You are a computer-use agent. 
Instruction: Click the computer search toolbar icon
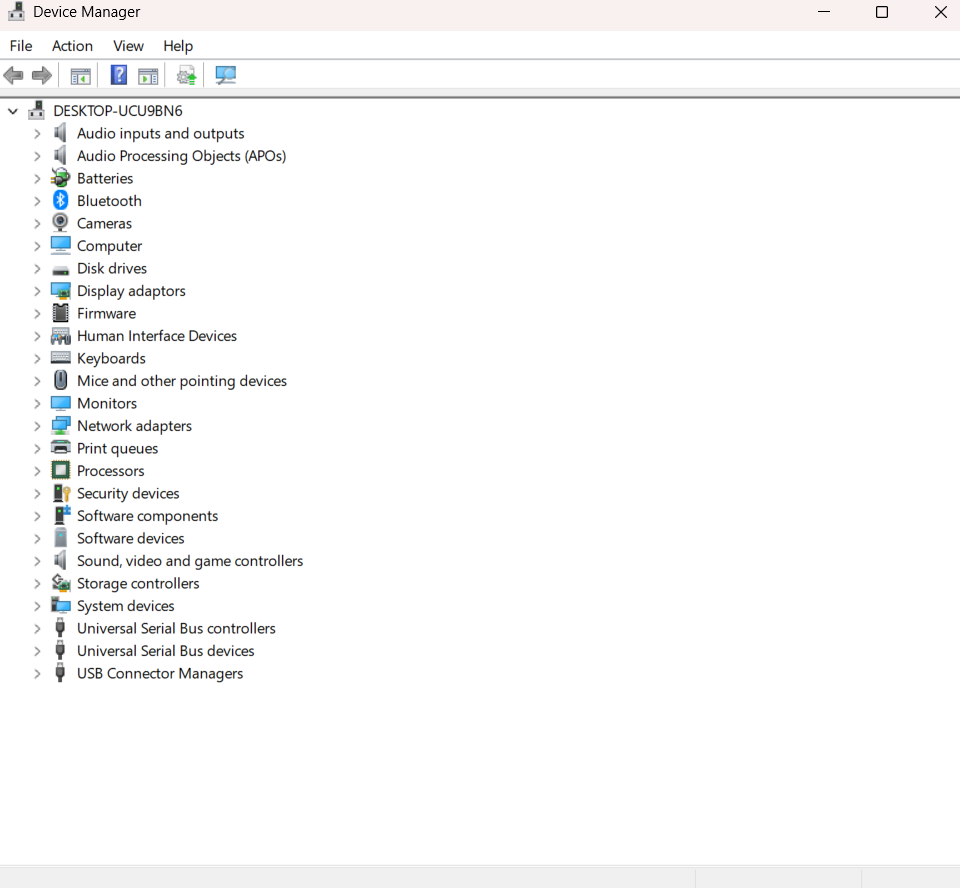tap(225, 75)
